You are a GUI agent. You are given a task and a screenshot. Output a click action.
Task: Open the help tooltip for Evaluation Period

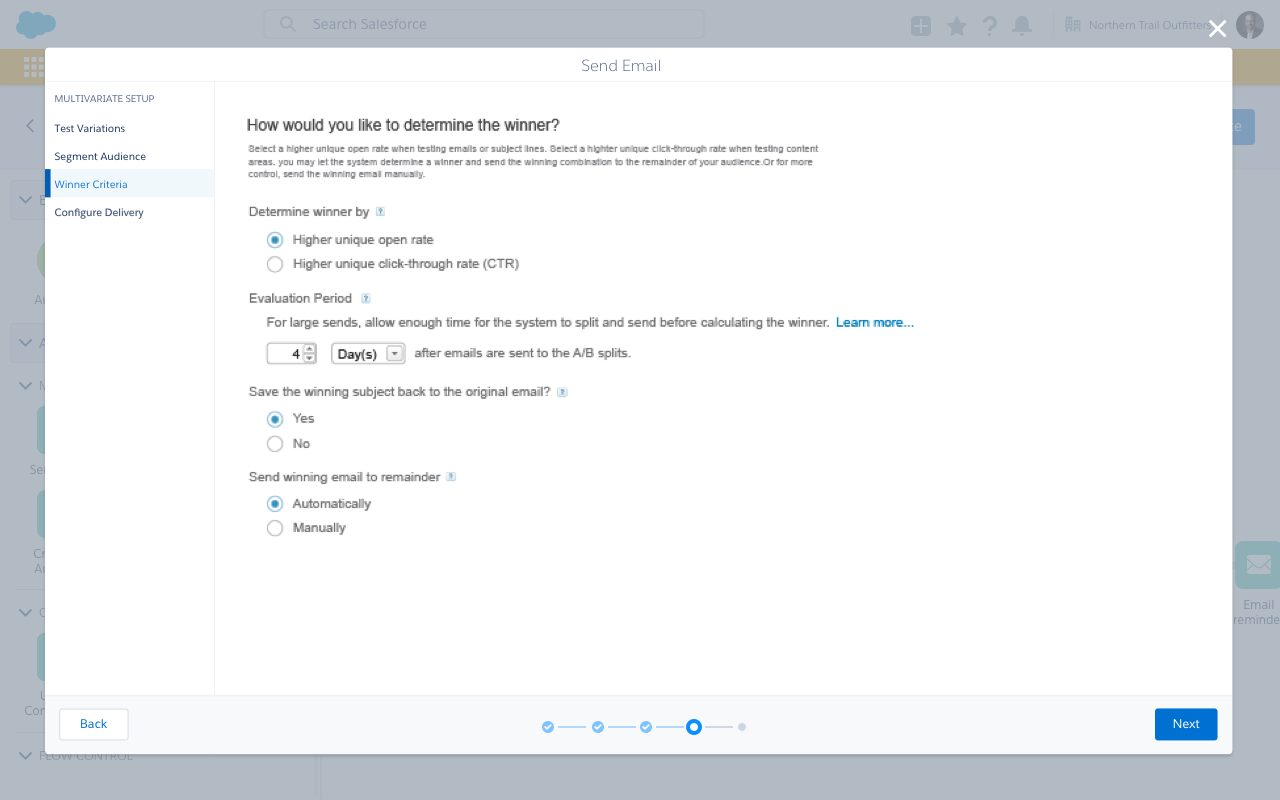point(366,298)
